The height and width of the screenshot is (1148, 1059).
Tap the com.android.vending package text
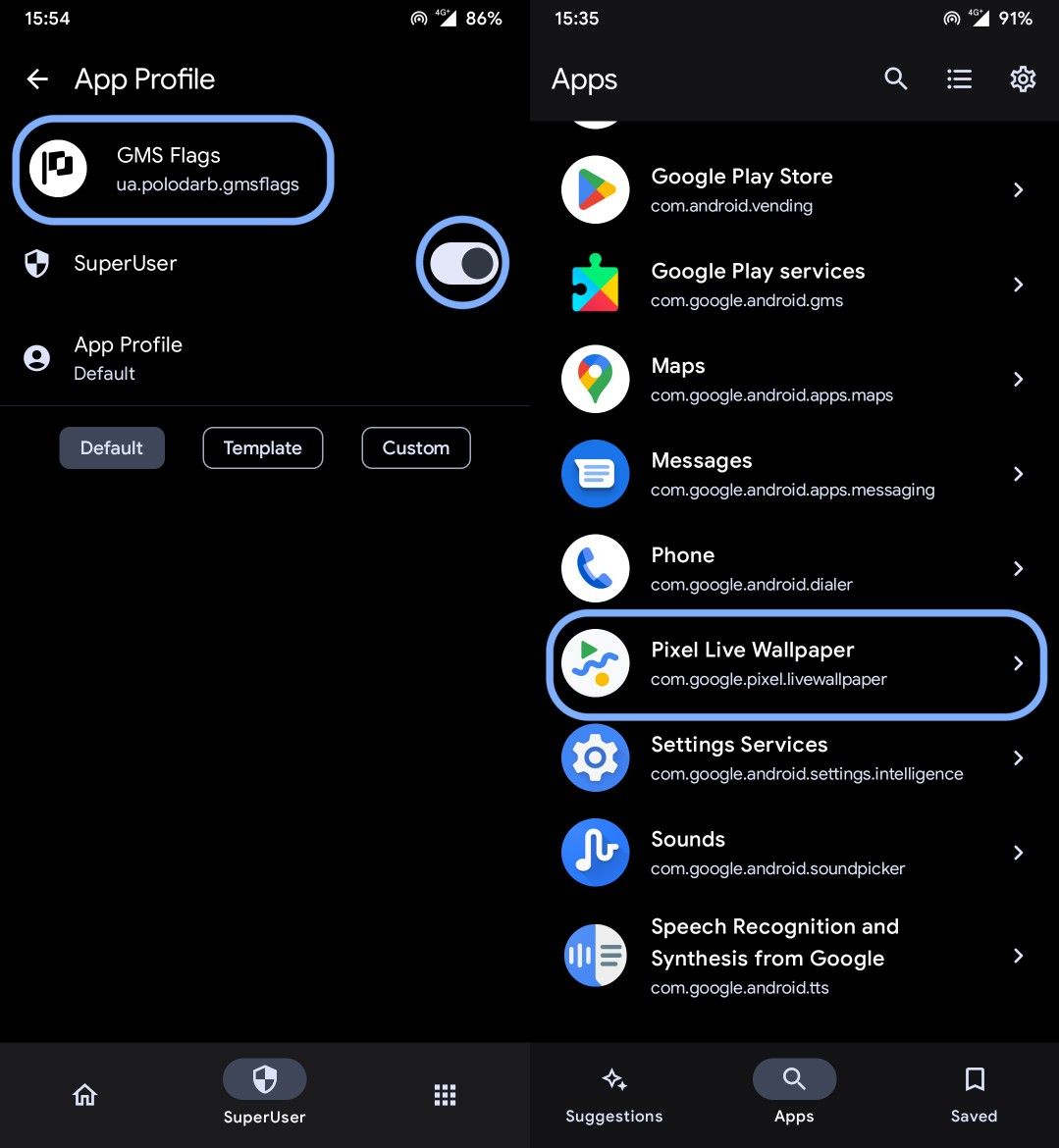point(731,206)
